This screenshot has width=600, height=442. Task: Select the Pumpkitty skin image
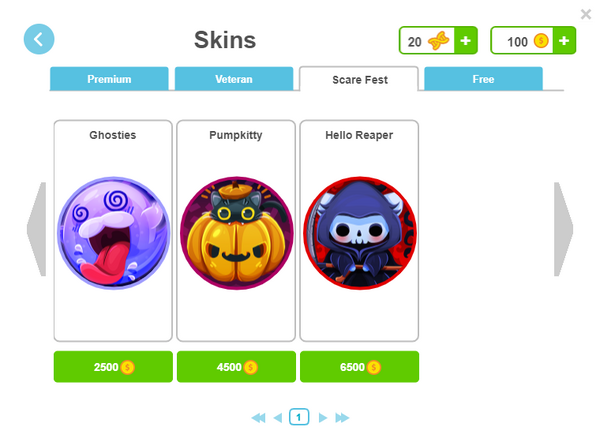(x=237, y=233)
